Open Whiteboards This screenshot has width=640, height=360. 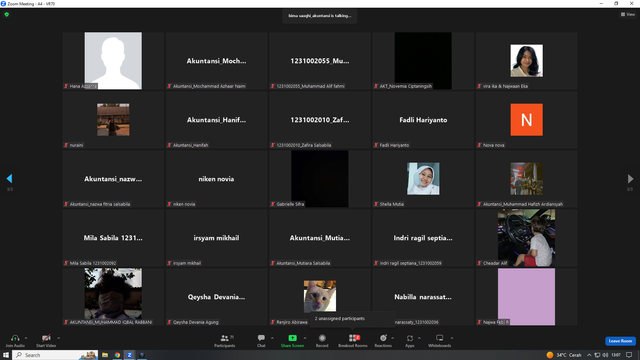click(x=440, y=340)
